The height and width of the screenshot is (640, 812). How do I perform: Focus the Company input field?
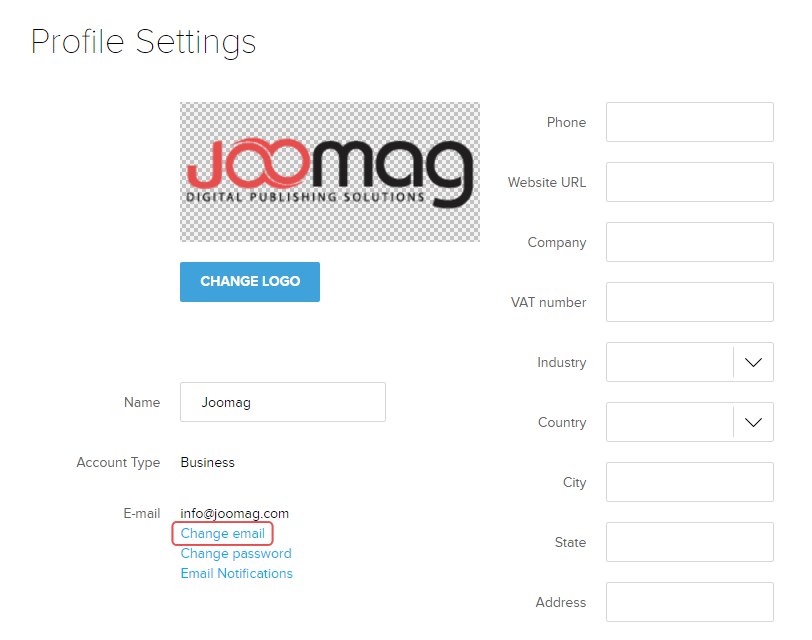pyautogui.click(x=690, y=242)
